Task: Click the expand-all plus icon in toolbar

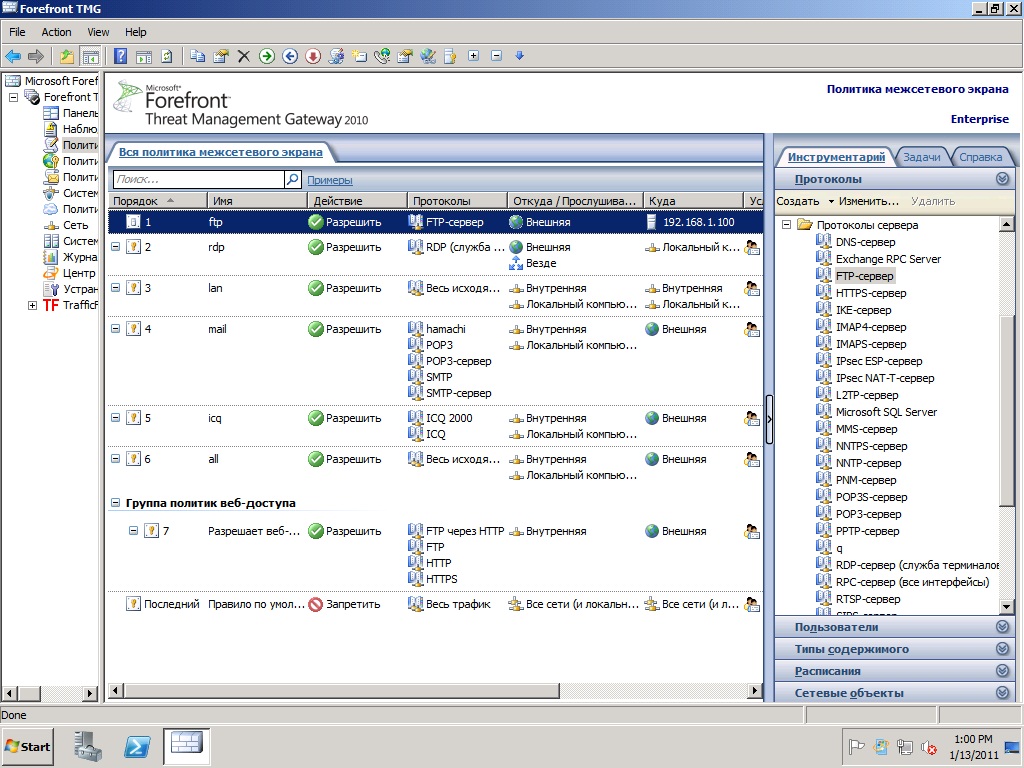Action: pyautogui.click(x=473, y=56)
